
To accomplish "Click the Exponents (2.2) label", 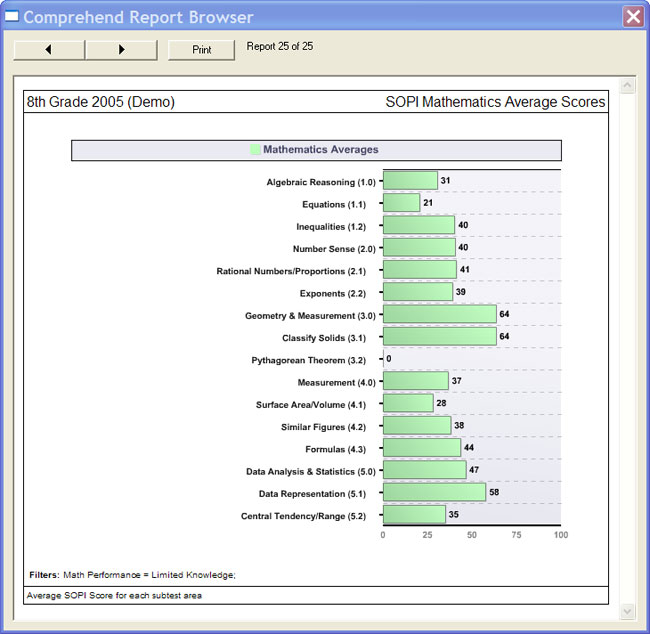I will 332,294.
